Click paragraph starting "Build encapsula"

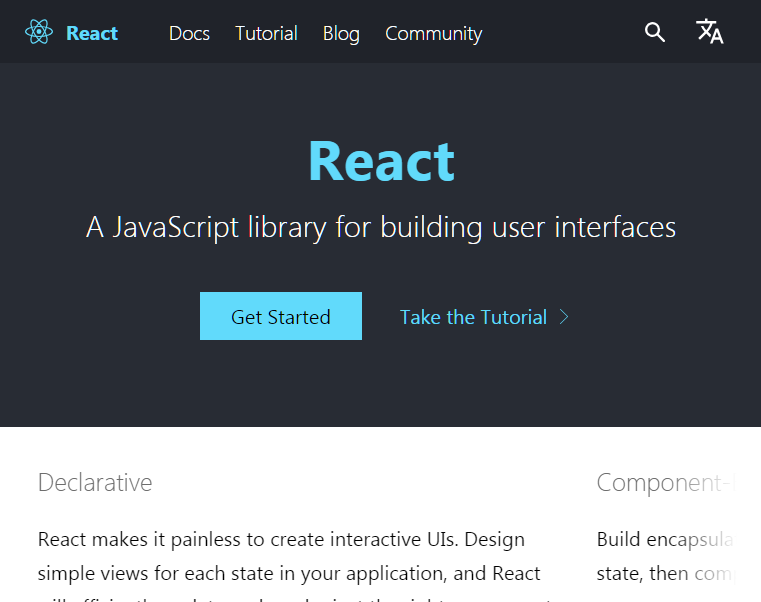tap(666, 557)
